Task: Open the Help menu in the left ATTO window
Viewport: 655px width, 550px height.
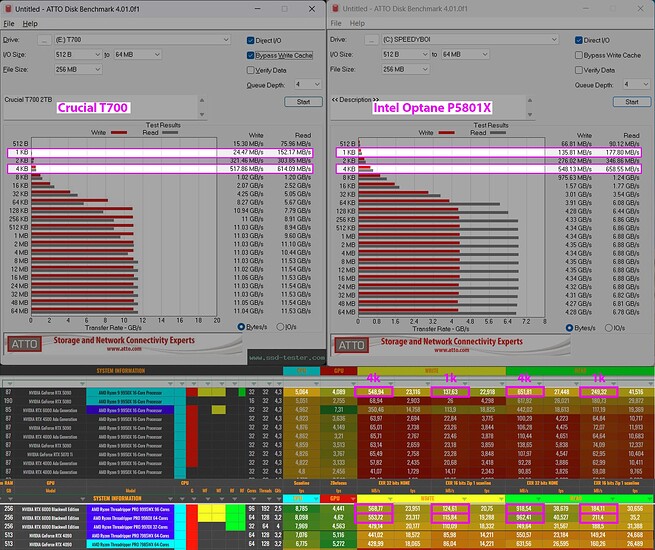Action: click(x=30, y=24)
